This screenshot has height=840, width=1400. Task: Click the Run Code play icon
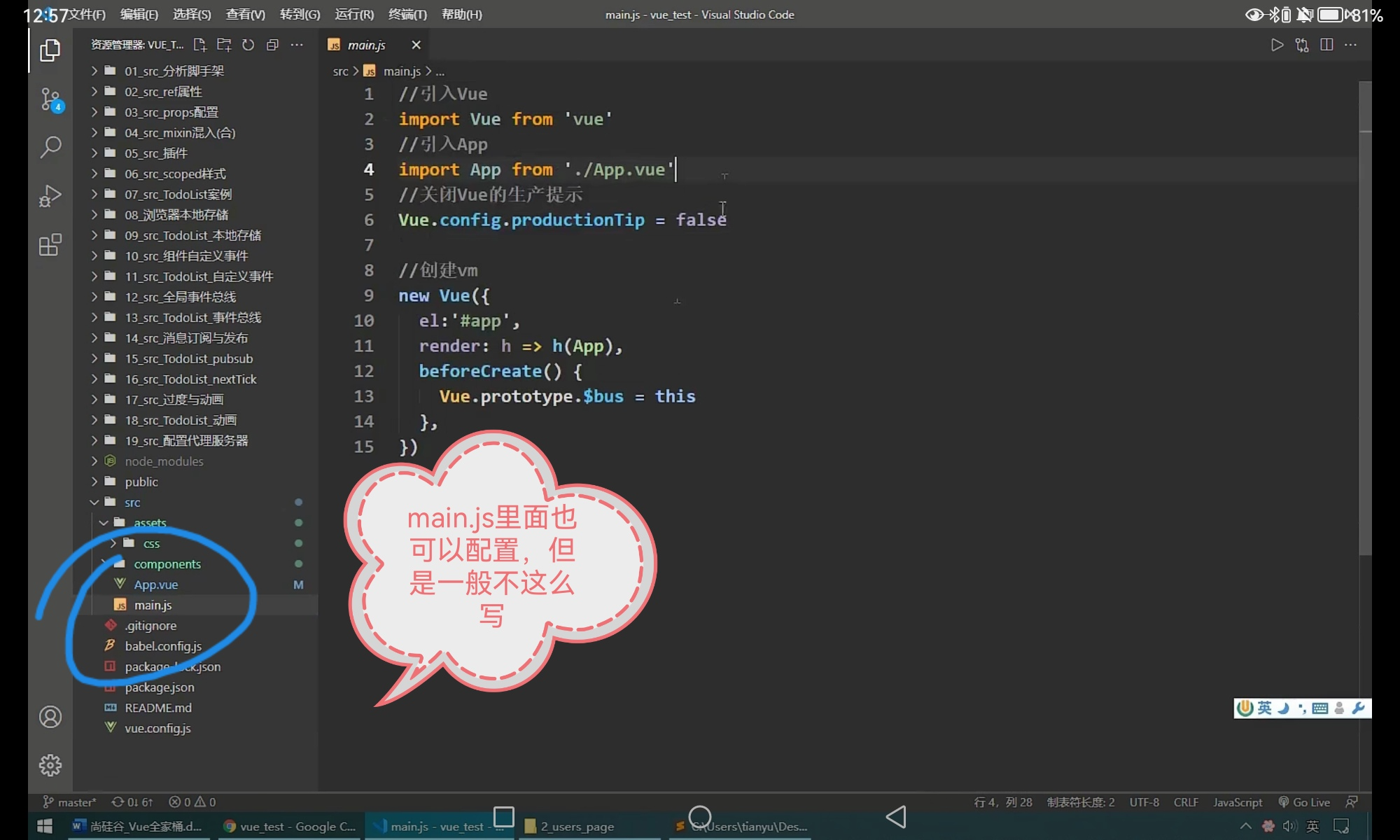[1277, 45]
